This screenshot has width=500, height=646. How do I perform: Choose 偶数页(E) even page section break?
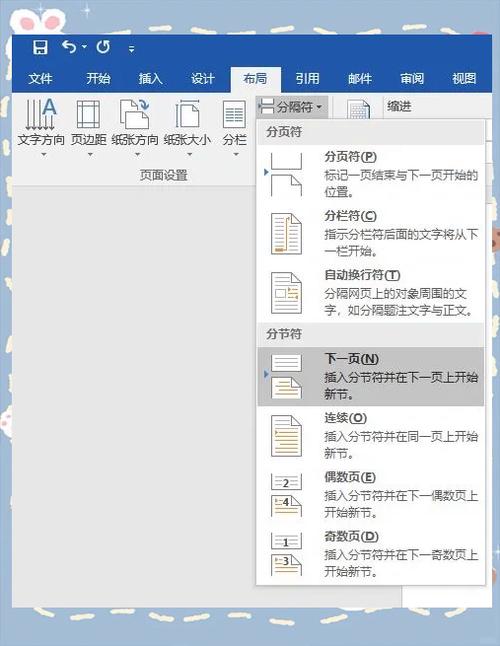370,495
